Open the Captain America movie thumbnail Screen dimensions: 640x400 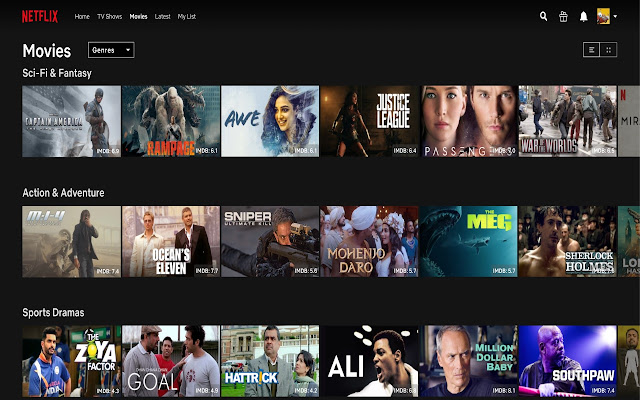coord(71,121)
